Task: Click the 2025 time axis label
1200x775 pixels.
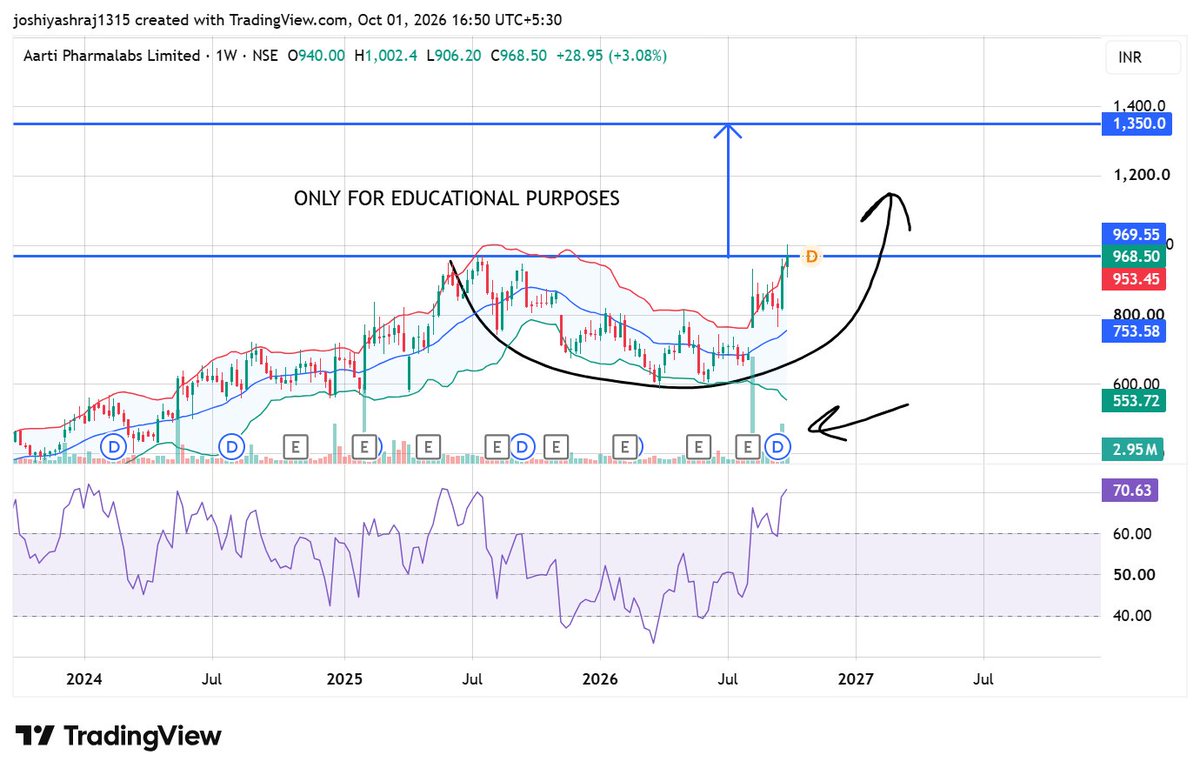Action: [344, 679]
